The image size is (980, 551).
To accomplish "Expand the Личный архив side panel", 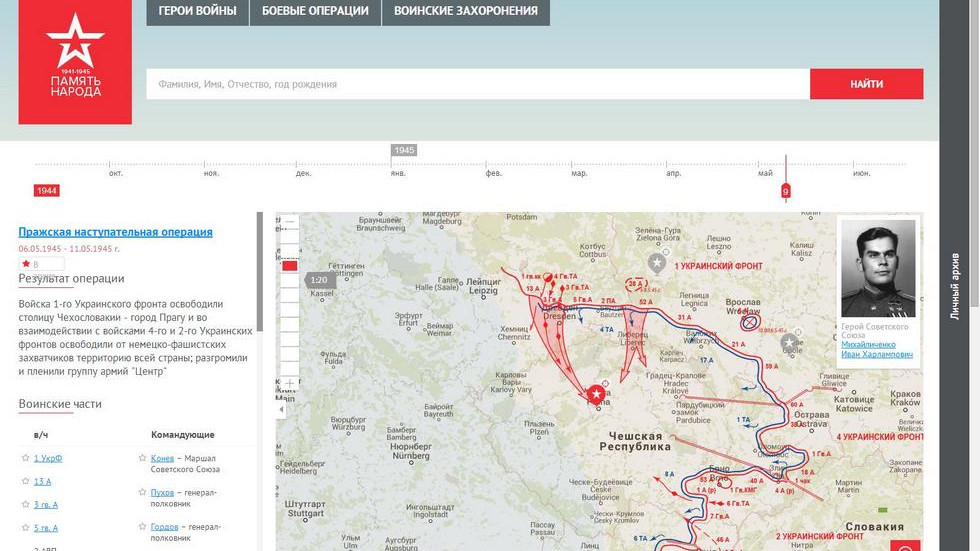I will (x=954, y=285).
